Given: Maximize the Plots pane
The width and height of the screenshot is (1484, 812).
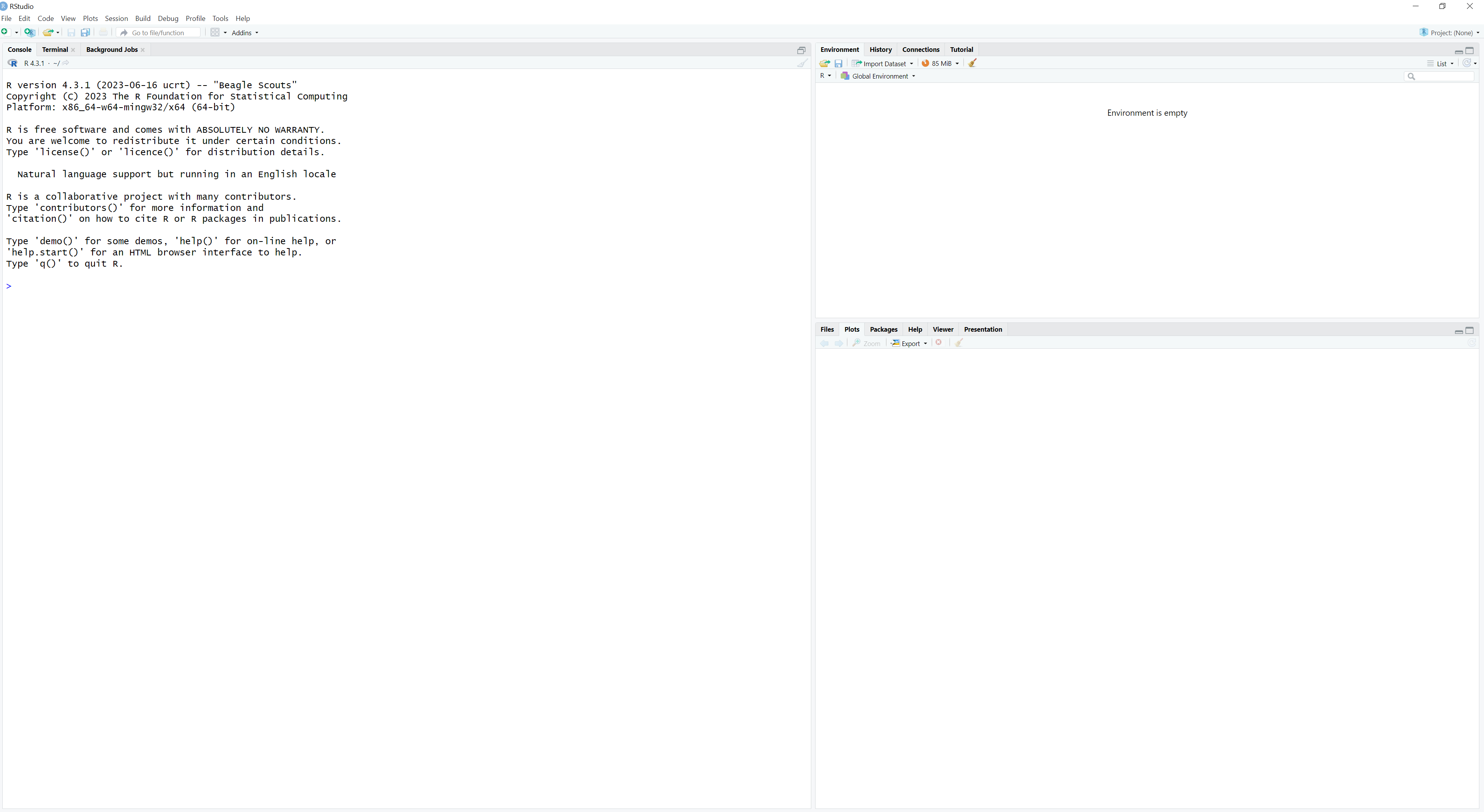Looking at the screenshot, I should tap(1470, 331).
